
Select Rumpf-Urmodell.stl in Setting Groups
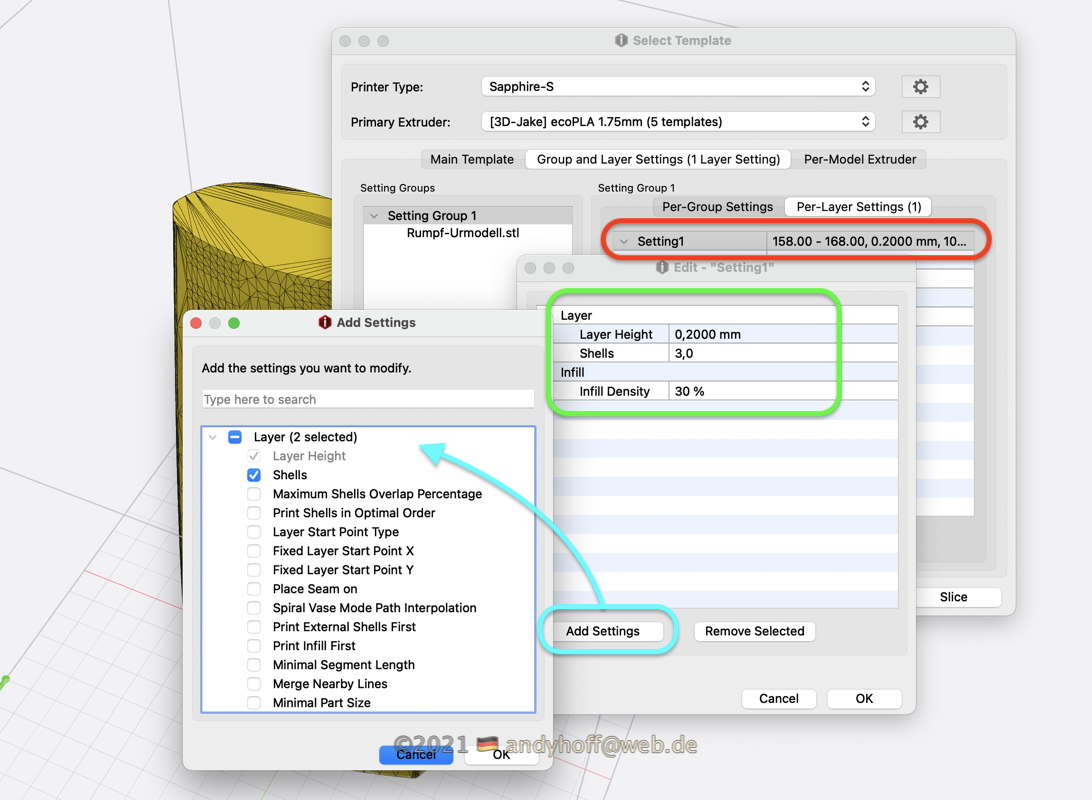pyautogui.click(x=462, y=233)
